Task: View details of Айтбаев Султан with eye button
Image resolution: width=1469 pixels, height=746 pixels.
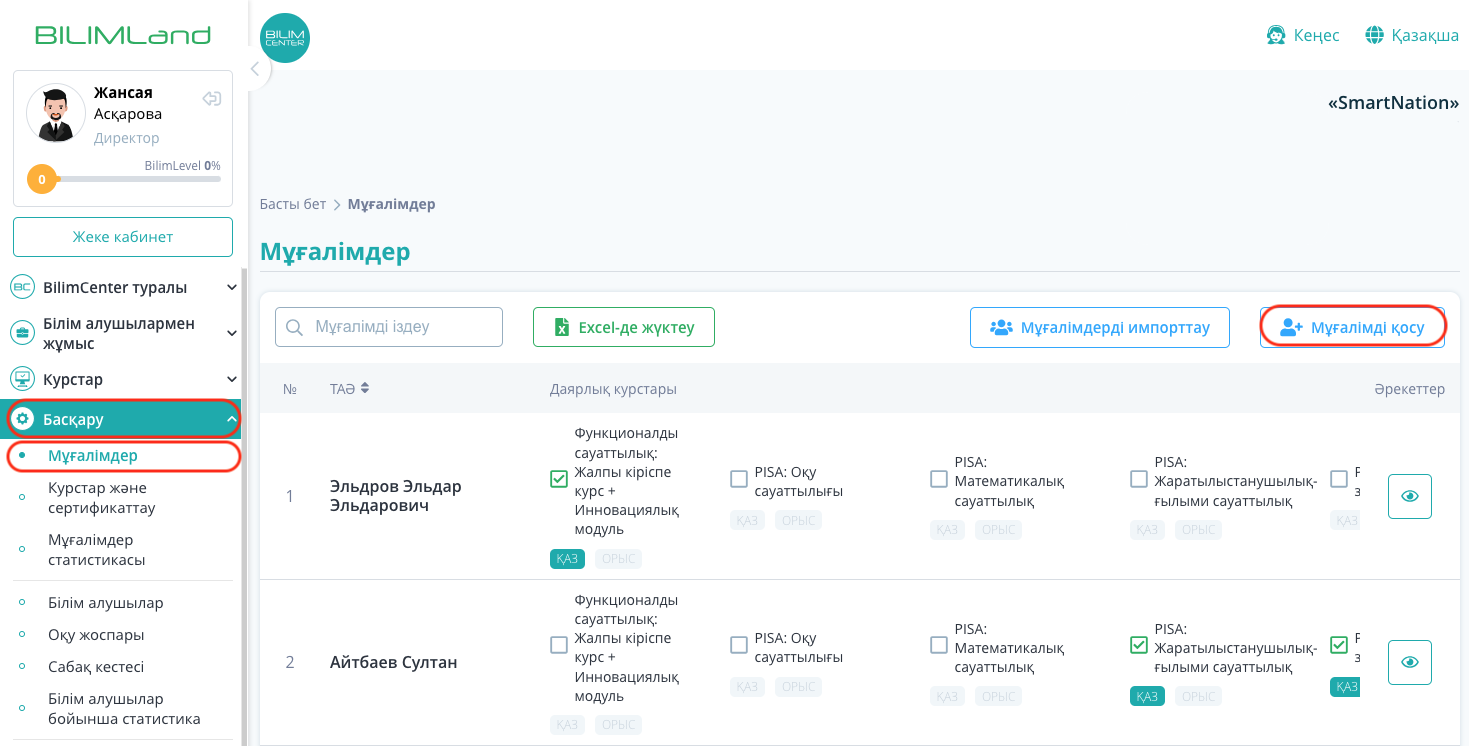Action: point(1410,662)
